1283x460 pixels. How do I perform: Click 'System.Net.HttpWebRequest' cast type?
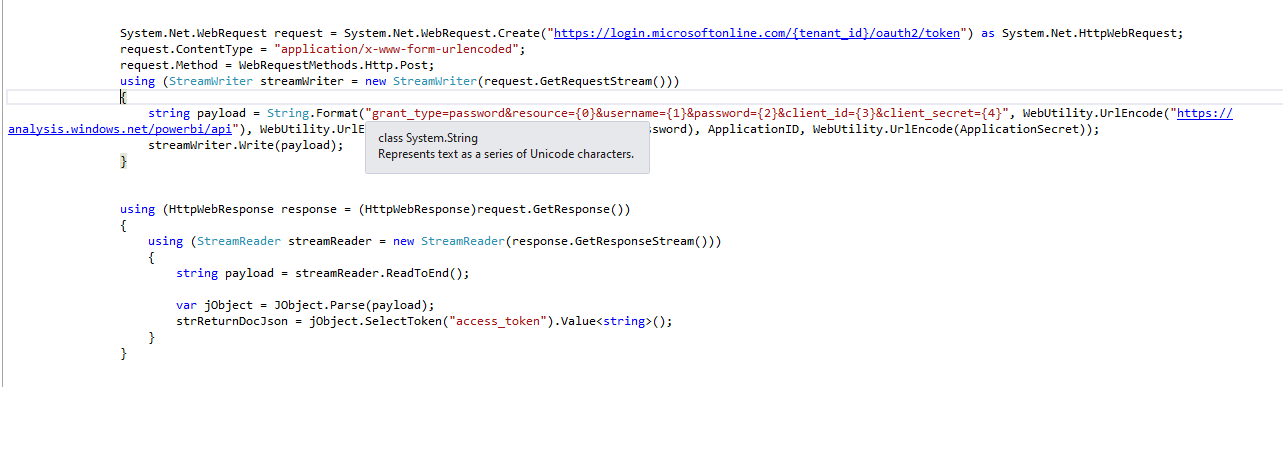tap(1089, 33)
